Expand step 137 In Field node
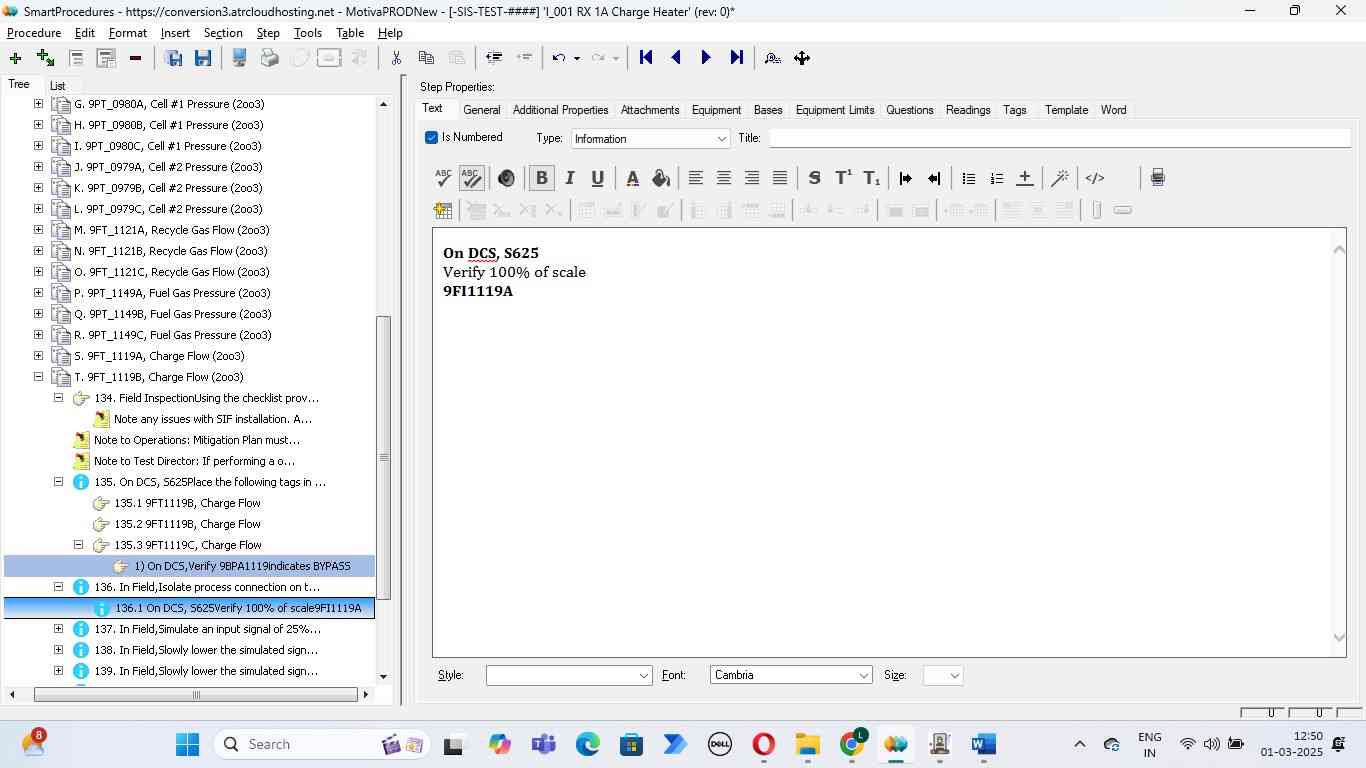1366x768 pixels. tap(58, 629)
